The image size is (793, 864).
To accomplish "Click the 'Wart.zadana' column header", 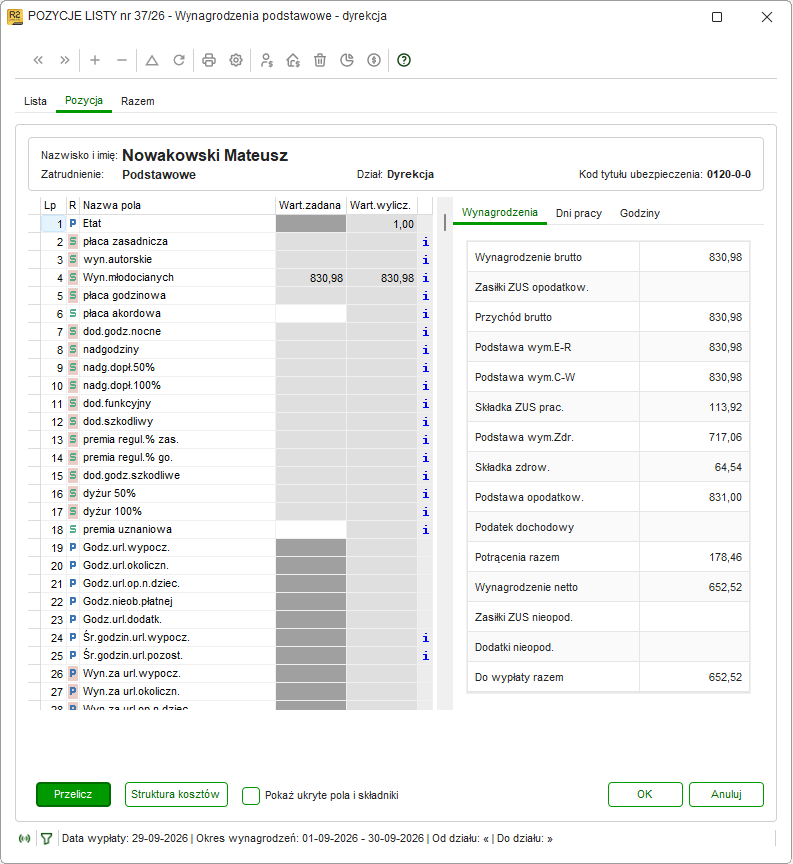I will click(x=311, y=206).
